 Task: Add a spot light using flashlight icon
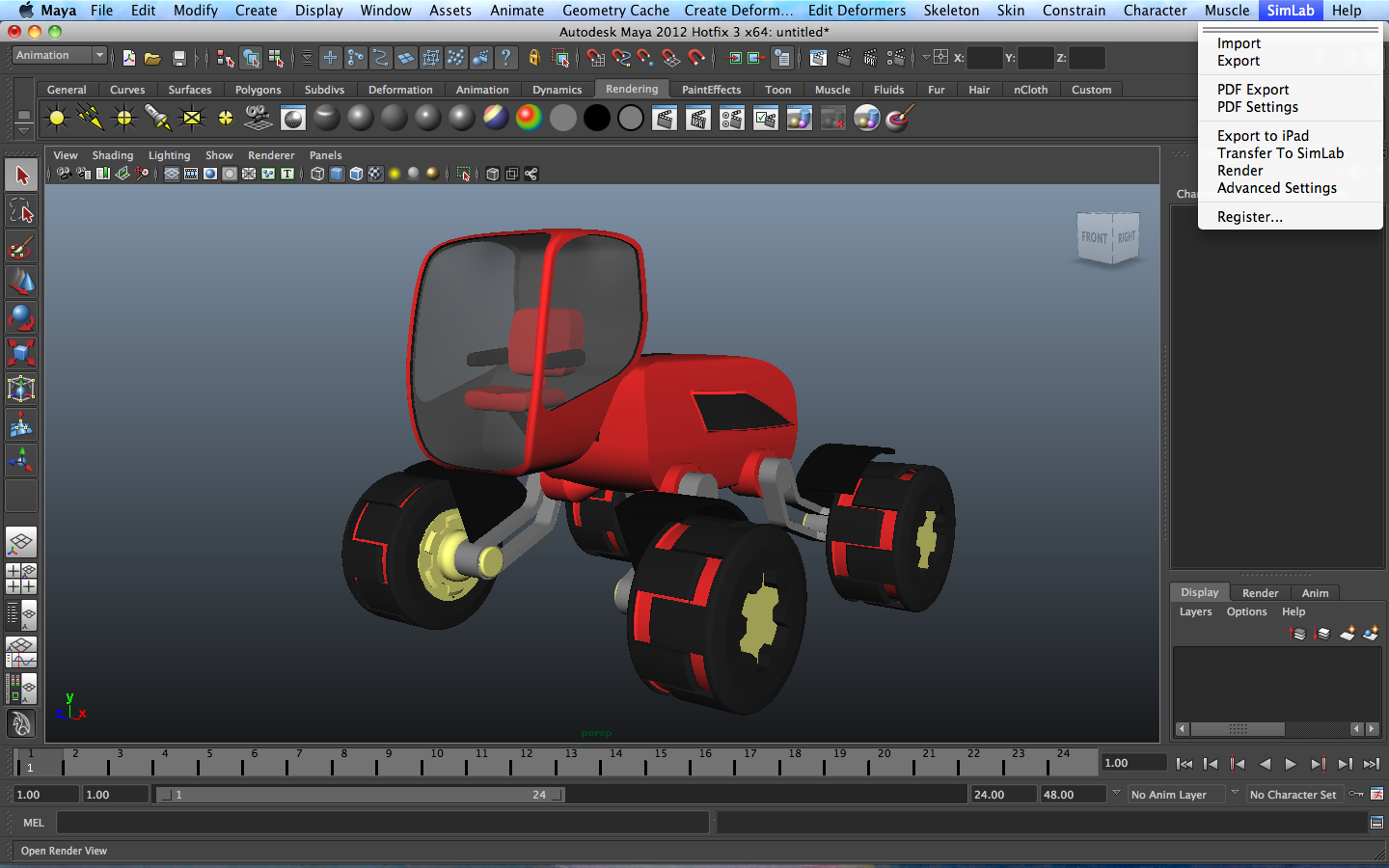coord(157,119)
